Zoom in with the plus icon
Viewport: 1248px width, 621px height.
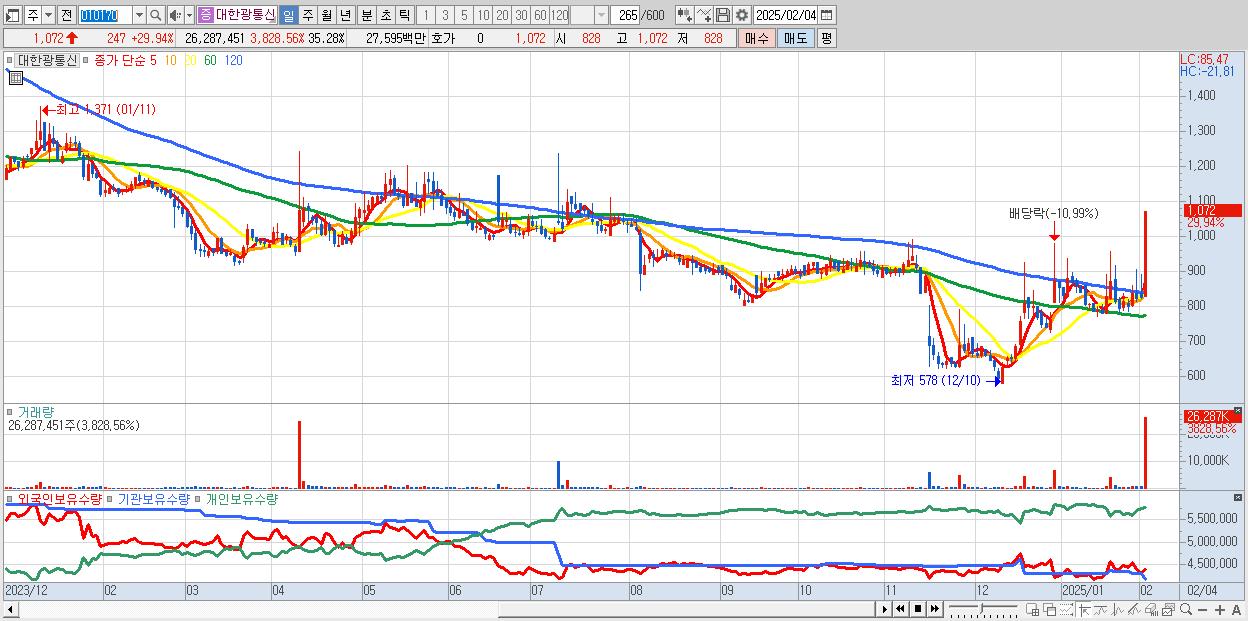tap(1220, 610)
